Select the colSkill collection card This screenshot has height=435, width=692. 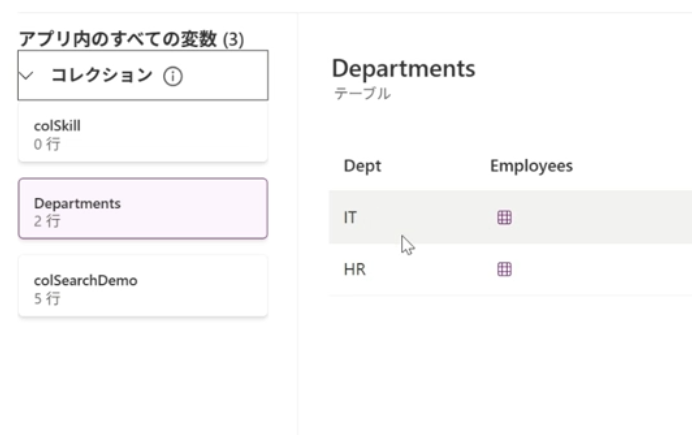[x=142, y=133]
